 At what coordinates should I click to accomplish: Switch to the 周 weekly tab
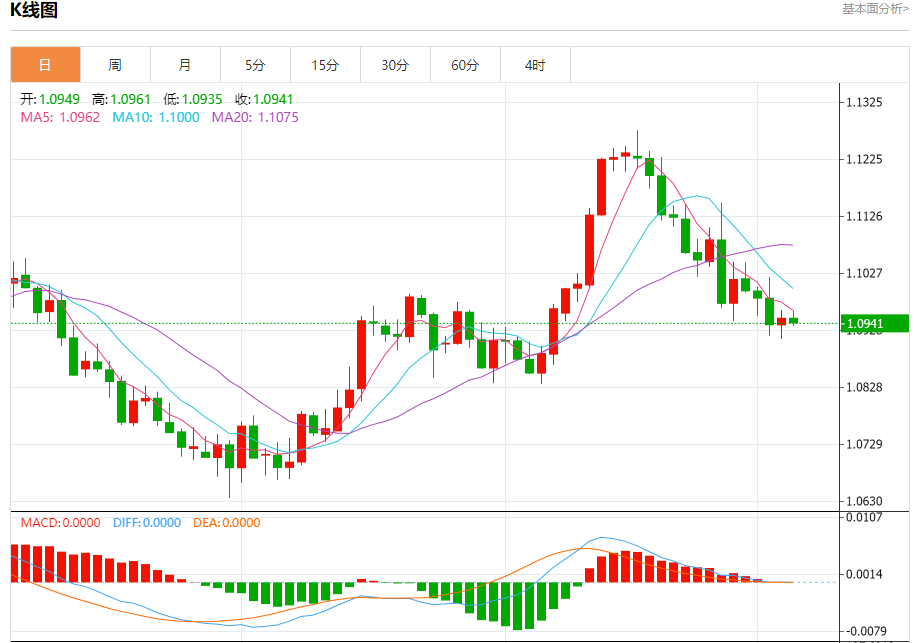[115, 65]
